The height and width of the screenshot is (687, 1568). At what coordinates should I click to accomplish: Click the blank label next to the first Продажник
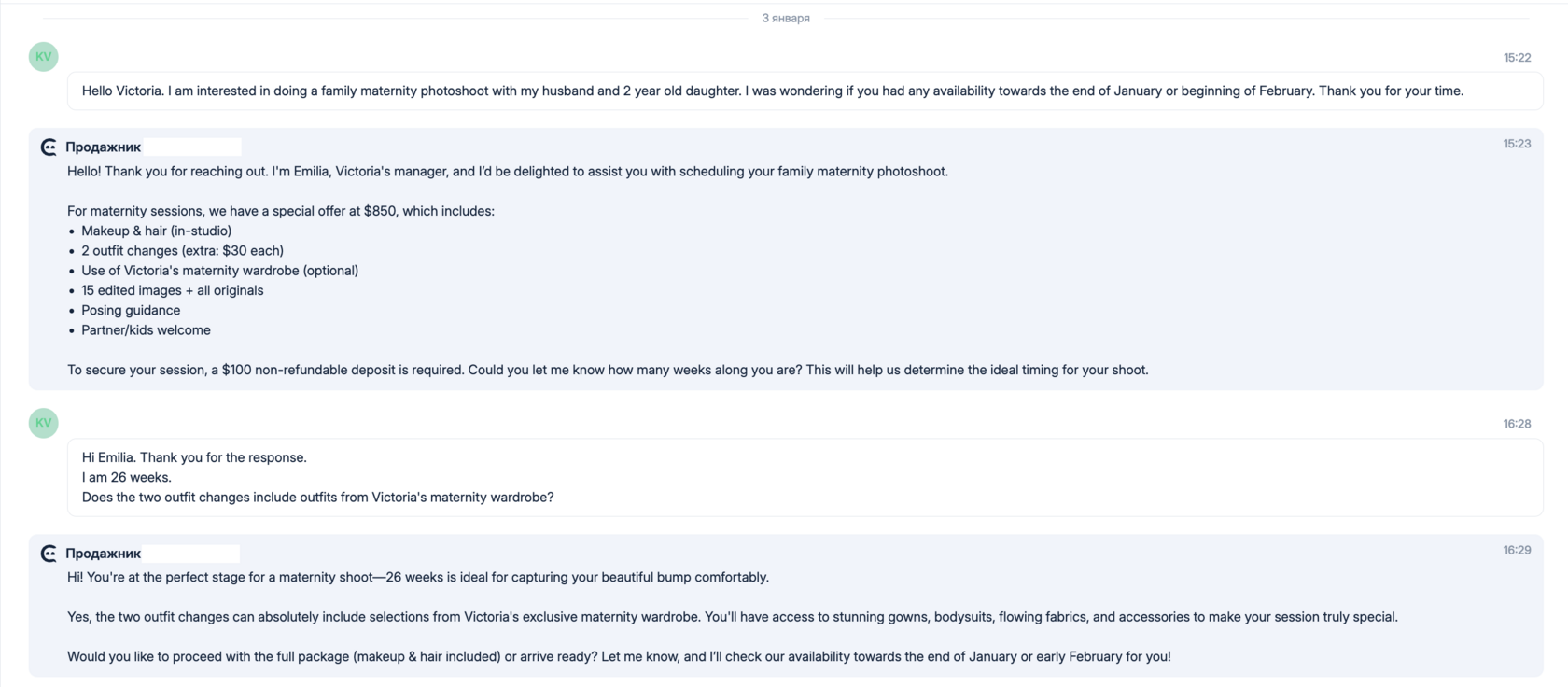pyautogui.click(x=192, y=147)
